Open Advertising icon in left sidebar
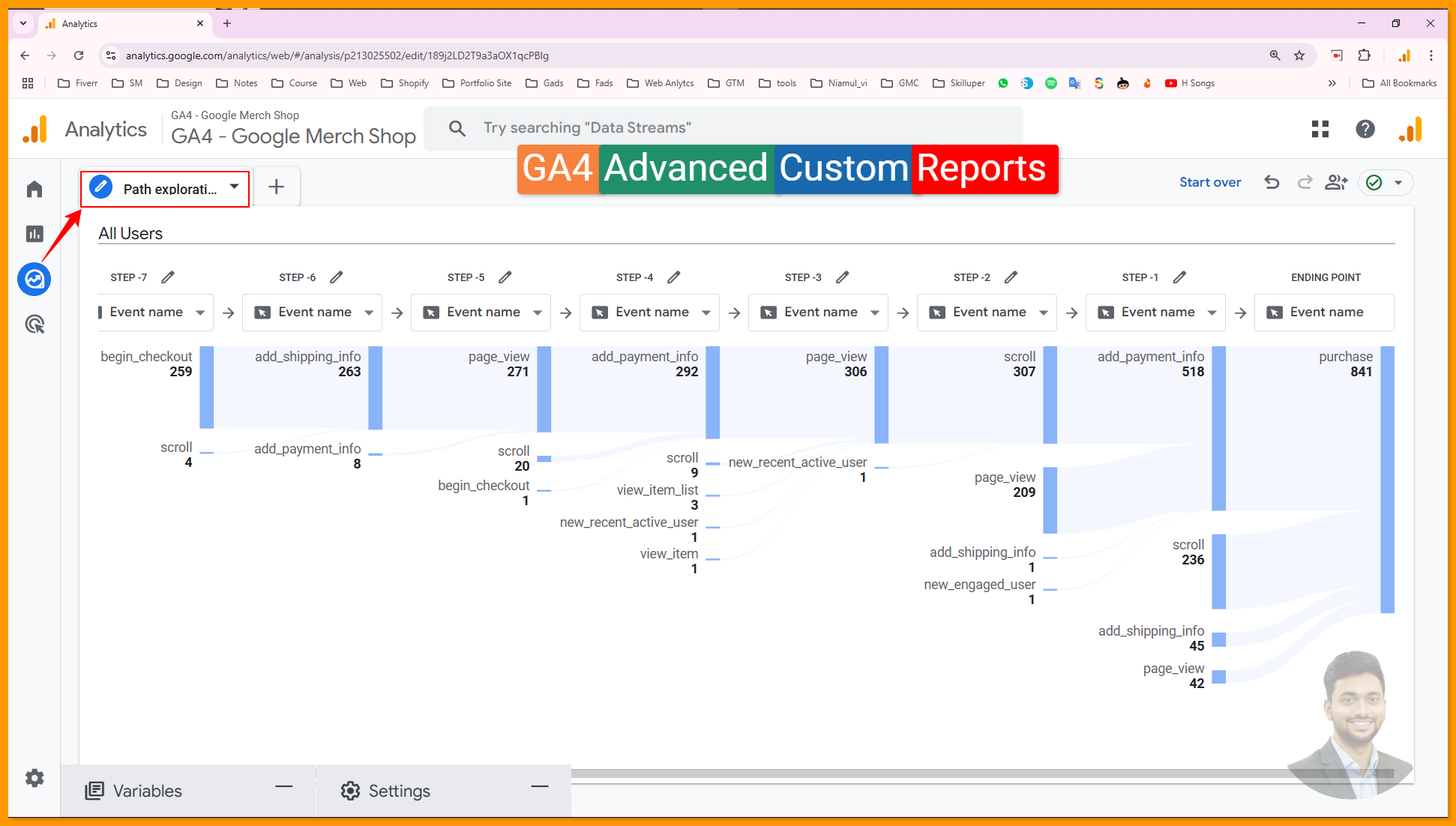1456x826 pixels. [34, 325]
